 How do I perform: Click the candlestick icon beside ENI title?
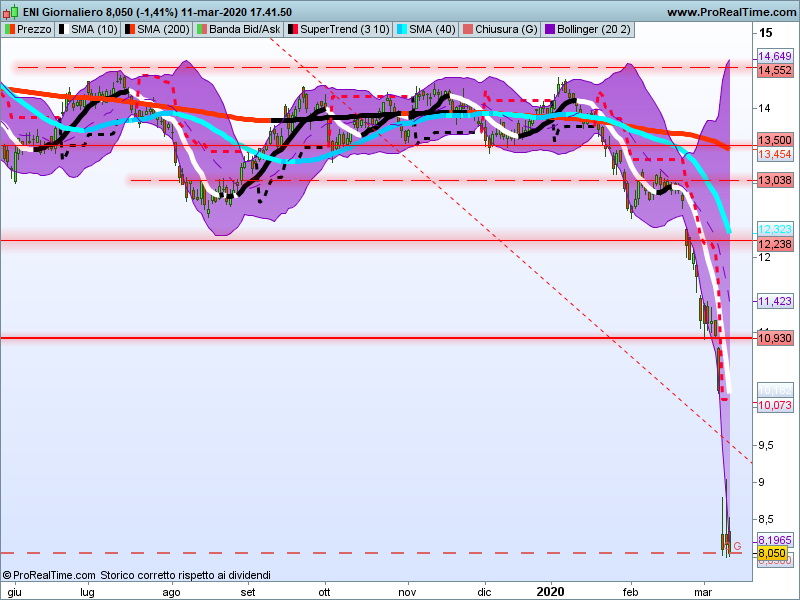tap(11, 11)
